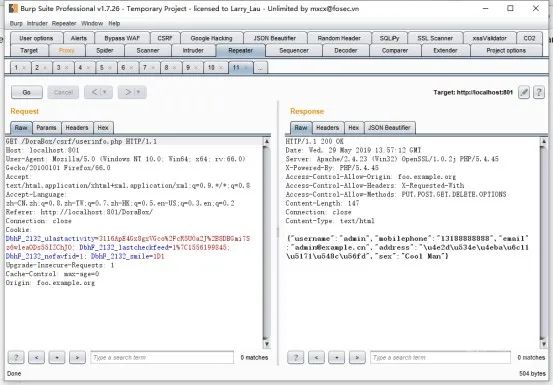The width and height of the screenshot is (553, 386).
Task: Switch to the Spider tab
Action: point(105,50)
